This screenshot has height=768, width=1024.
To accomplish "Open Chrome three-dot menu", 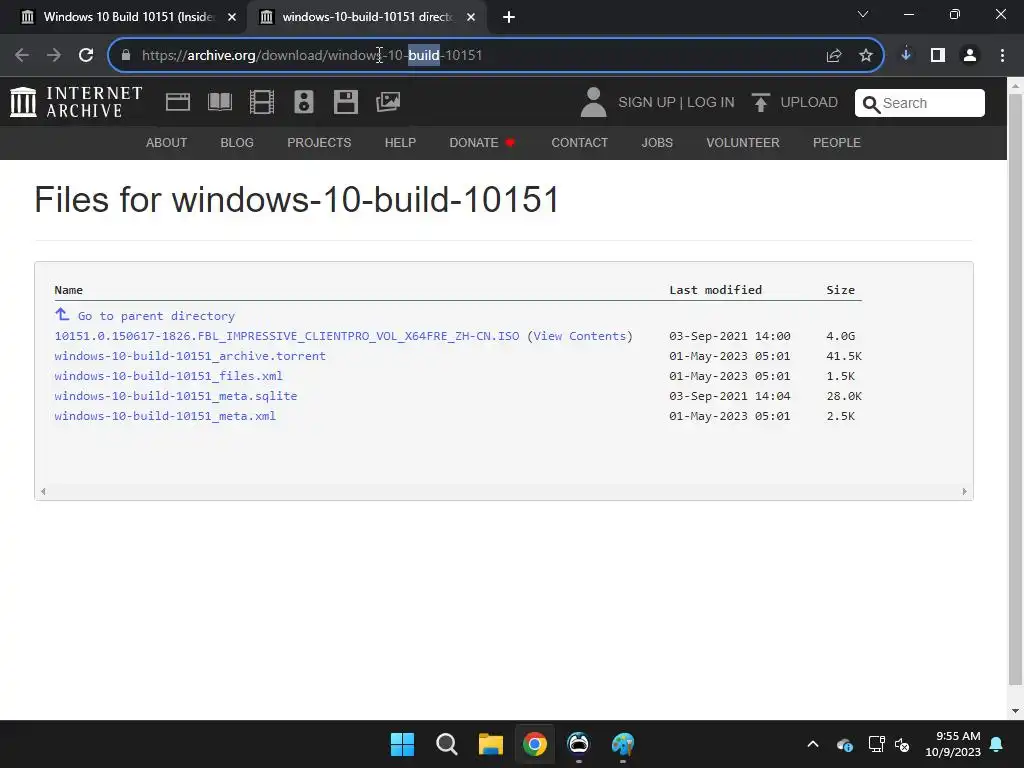I will pos(1002,55).
